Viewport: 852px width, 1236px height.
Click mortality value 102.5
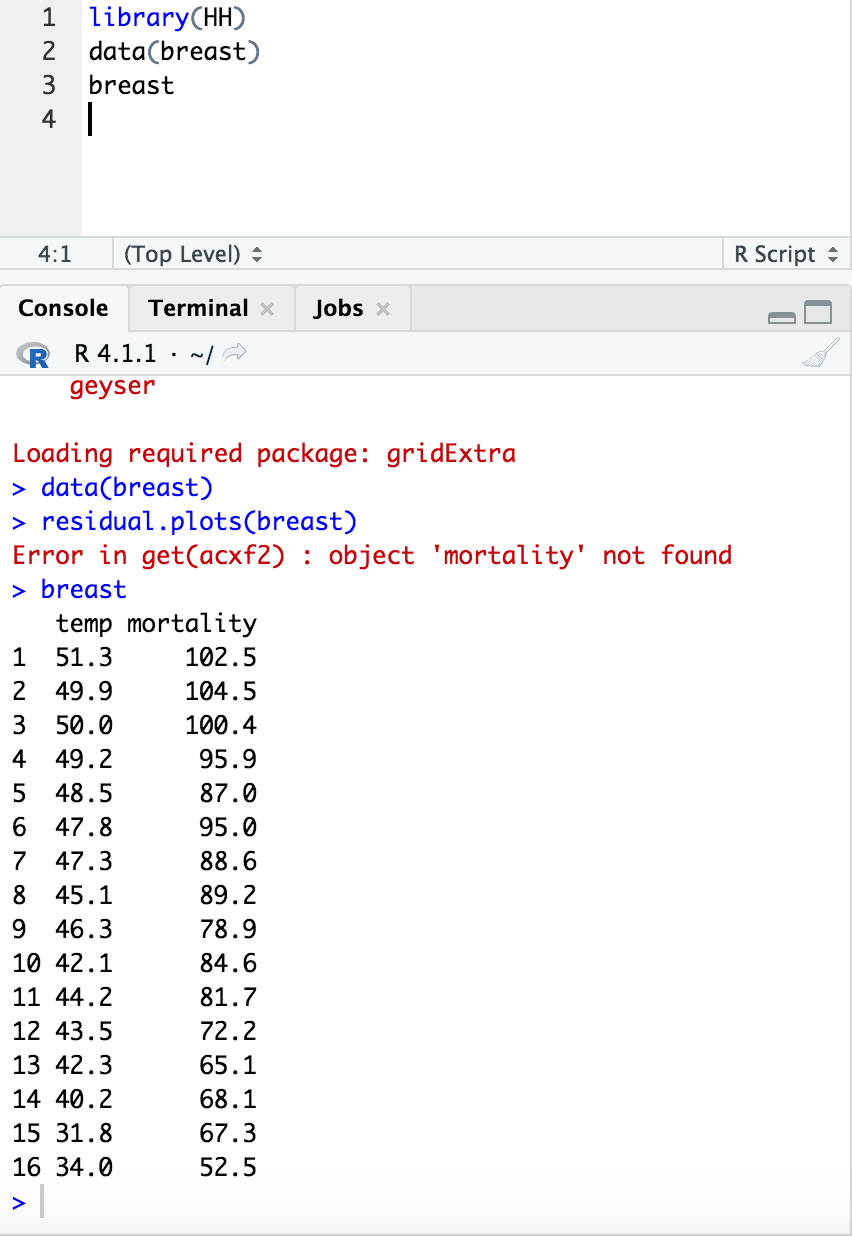(x=221, y=657)
